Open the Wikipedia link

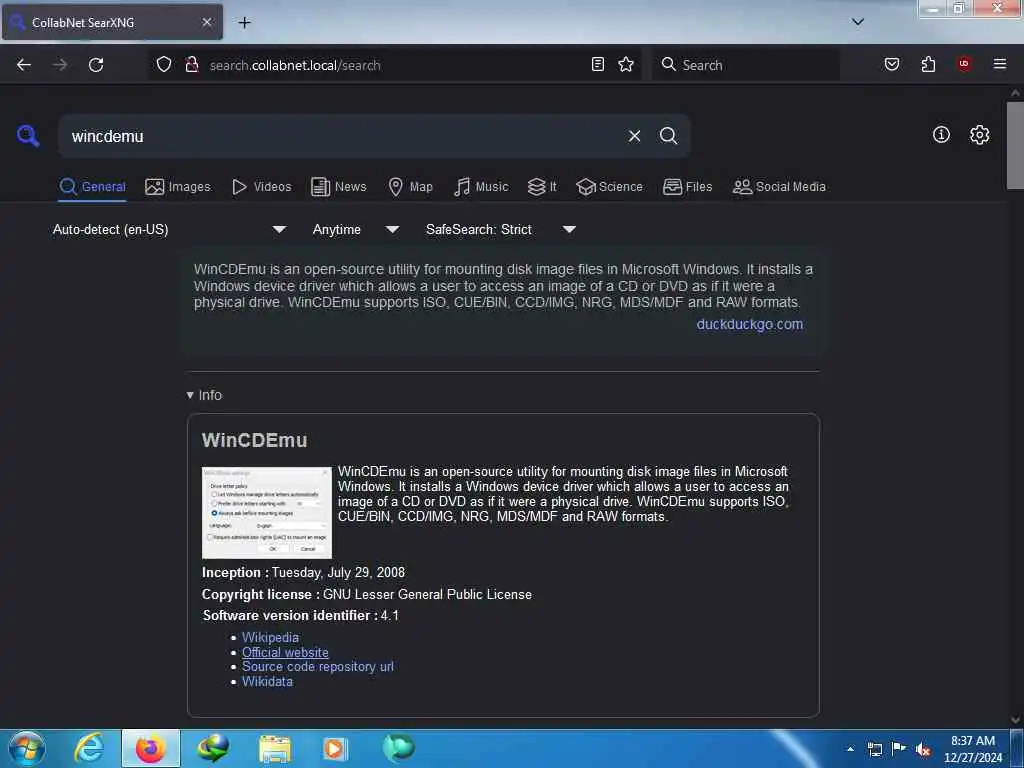270,637
